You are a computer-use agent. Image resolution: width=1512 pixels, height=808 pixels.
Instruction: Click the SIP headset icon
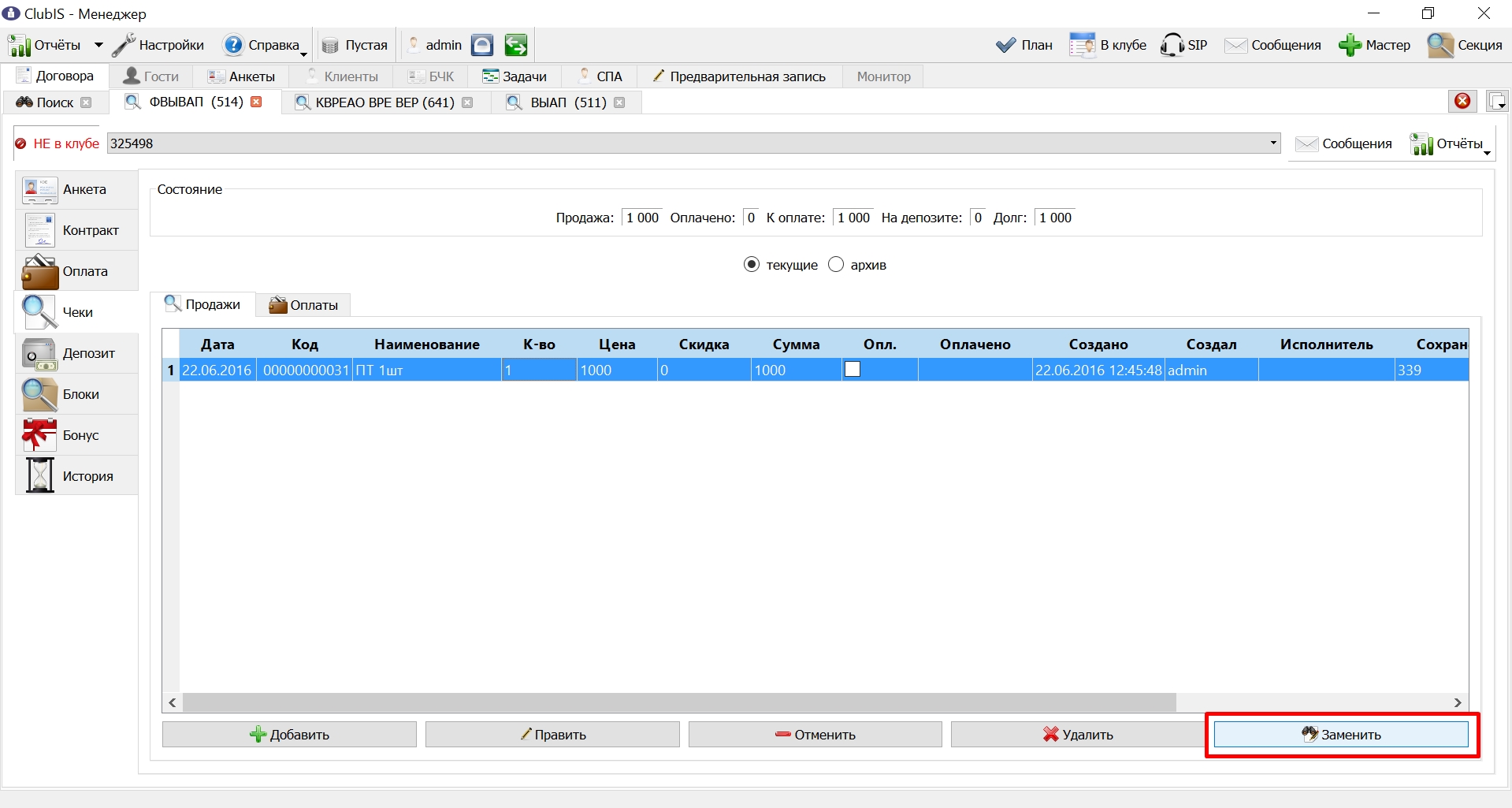pyautogui.click(x=1172, y=45)
